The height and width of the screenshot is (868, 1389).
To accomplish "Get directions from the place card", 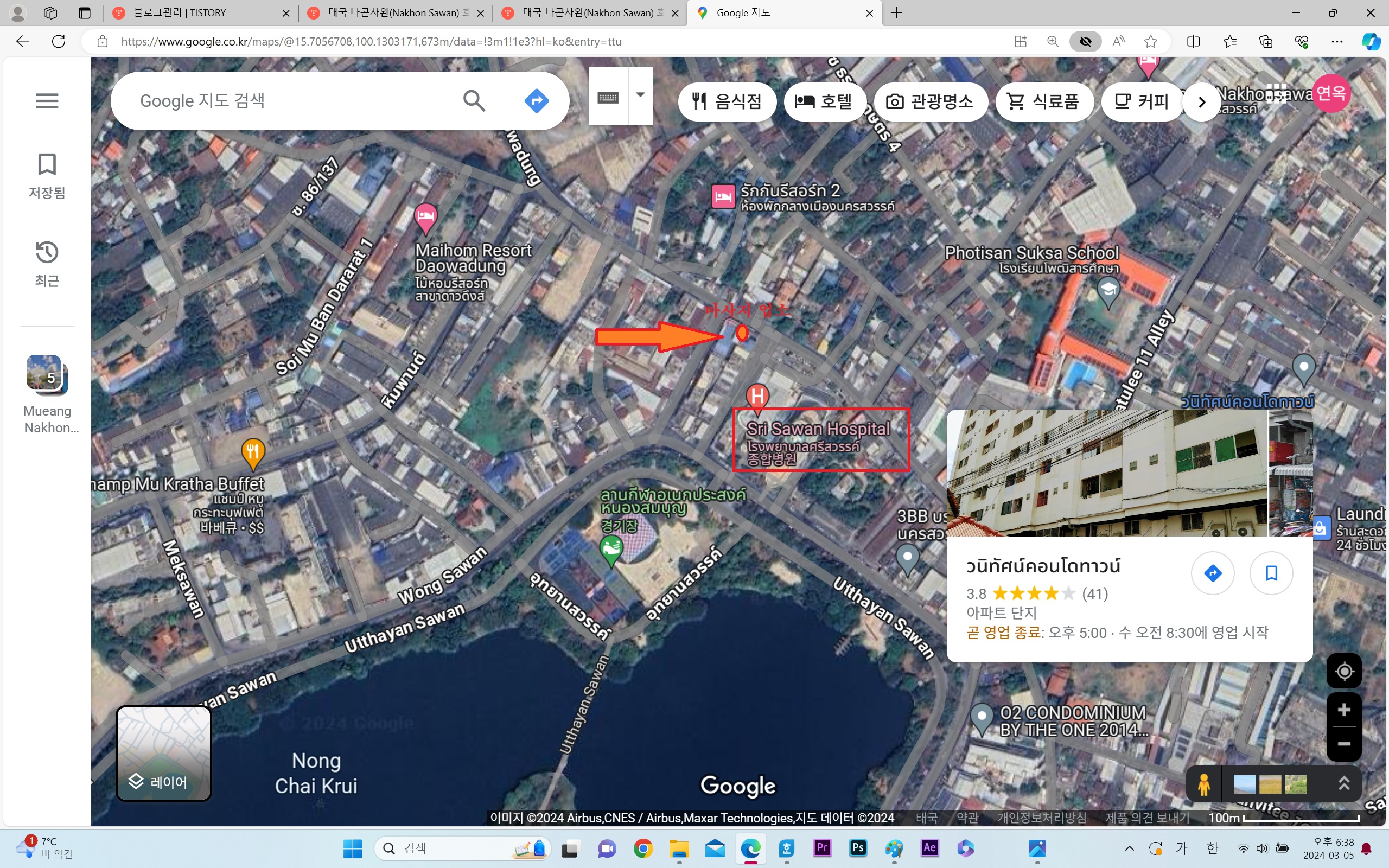I will 1212,573.
